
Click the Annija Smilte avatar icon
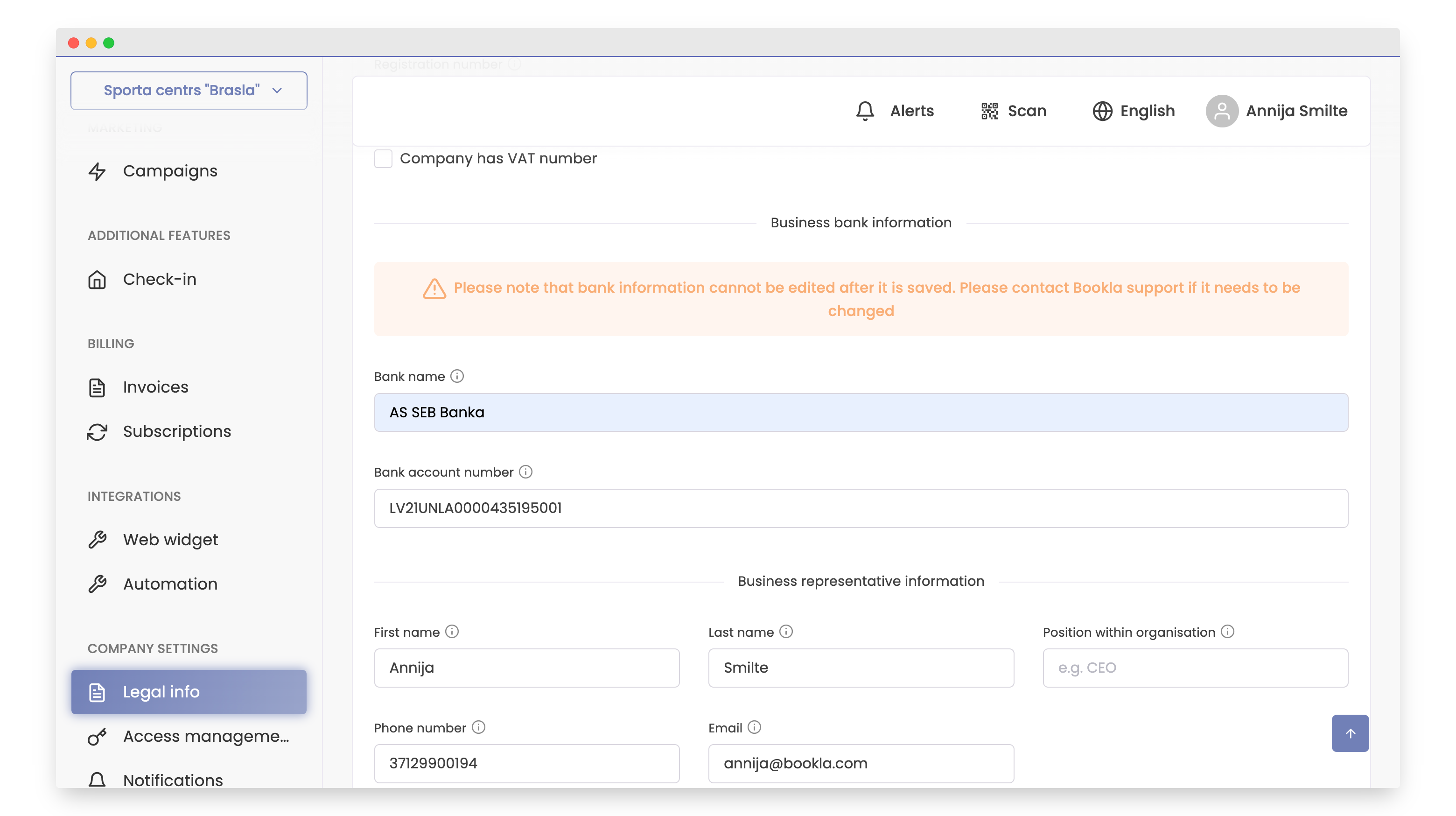pos(1221,111)
